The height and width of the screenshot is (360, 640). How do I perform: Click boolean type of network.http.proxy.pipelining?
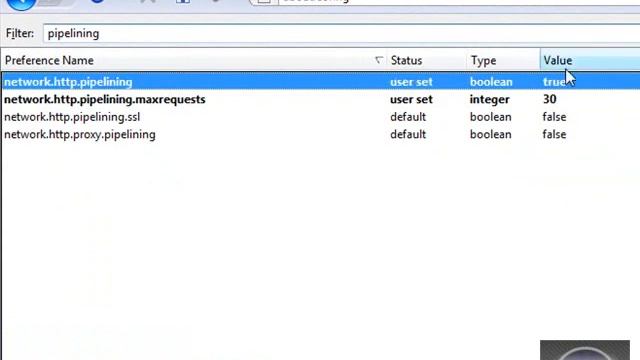490,135
